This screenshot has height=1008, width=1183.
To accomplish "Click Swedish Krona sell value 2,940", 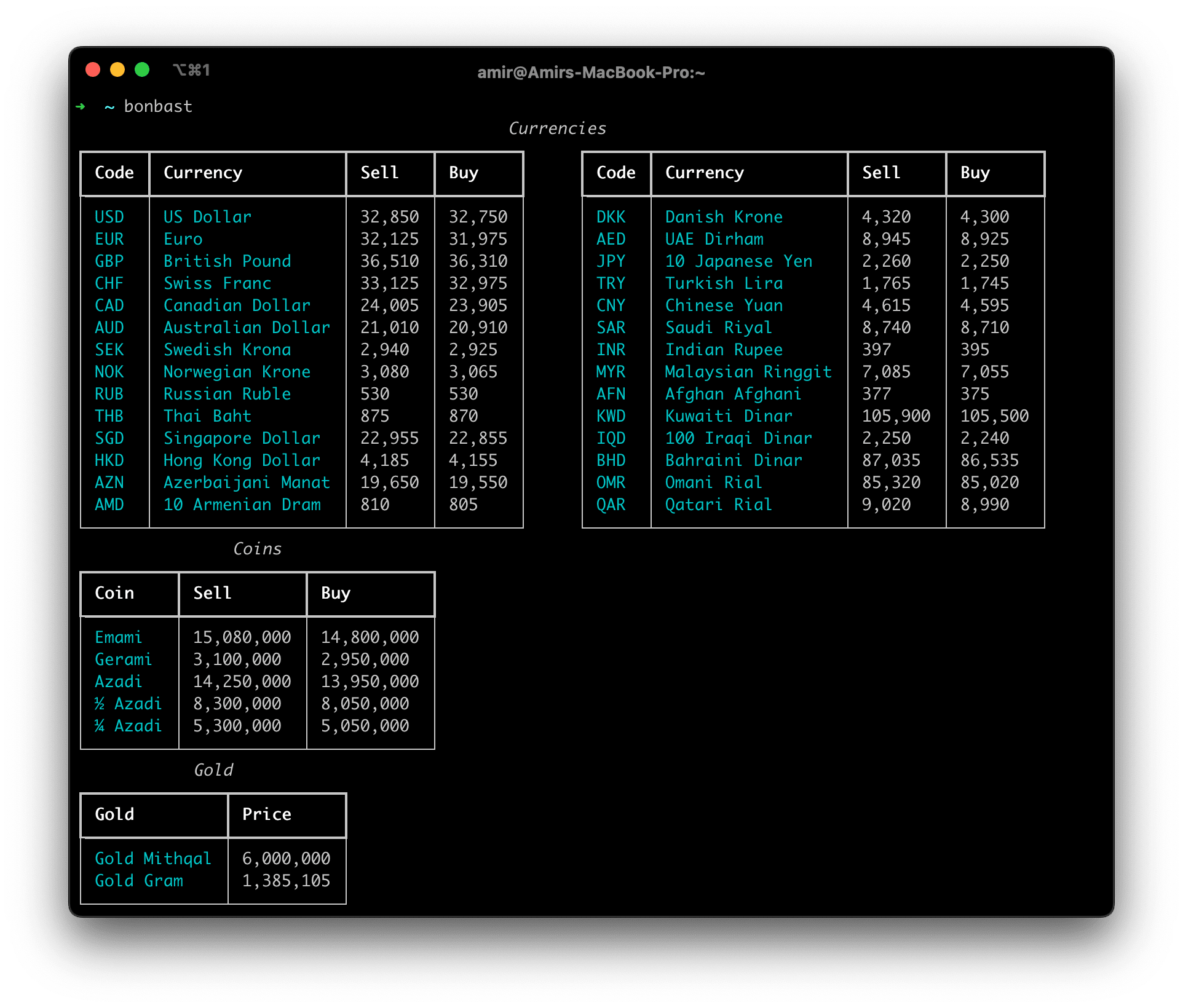I will [385, 350].
